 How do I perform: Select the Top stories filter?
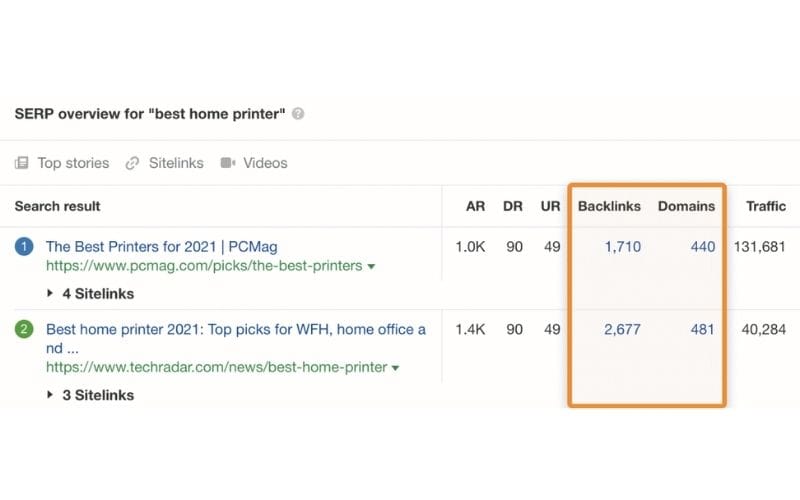[73, 163]
